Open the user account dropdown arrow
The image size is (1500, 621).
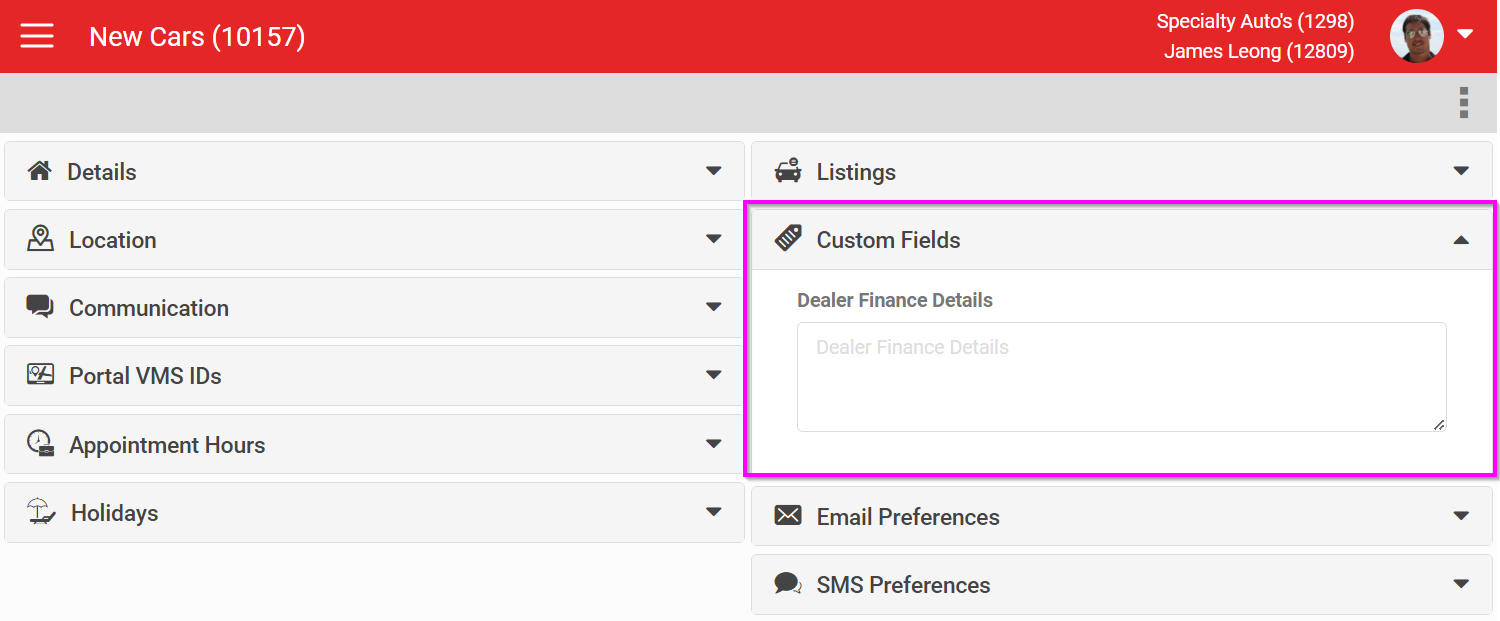[x=1465, y=35]
